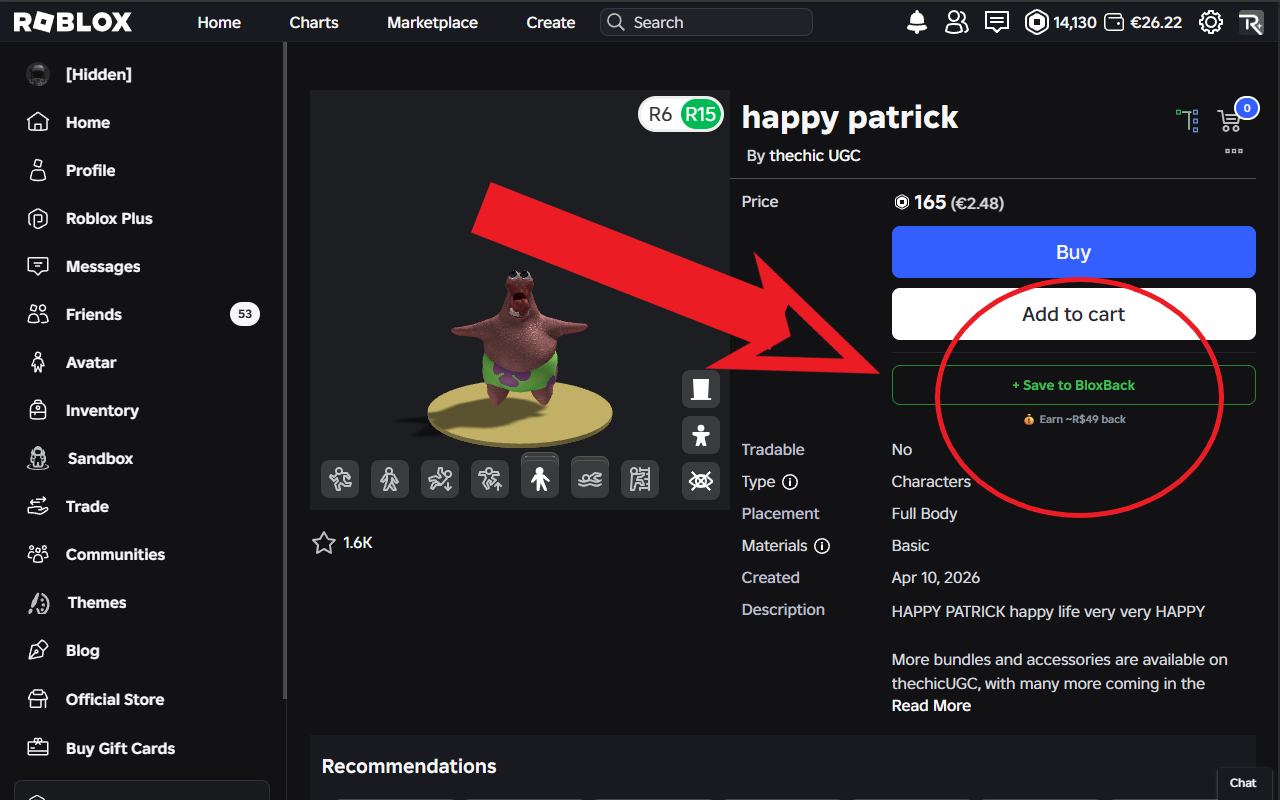Click the Search input field

pyautogui.click(x=706, y=22)
